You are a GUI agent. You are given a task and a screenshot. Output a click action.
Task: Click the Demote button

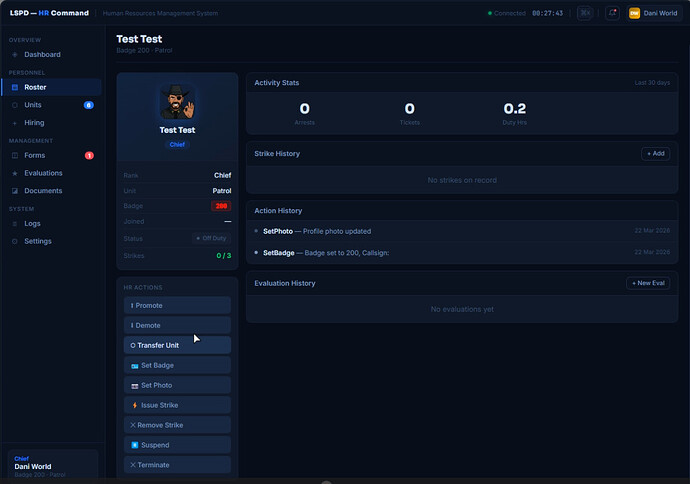177,325
